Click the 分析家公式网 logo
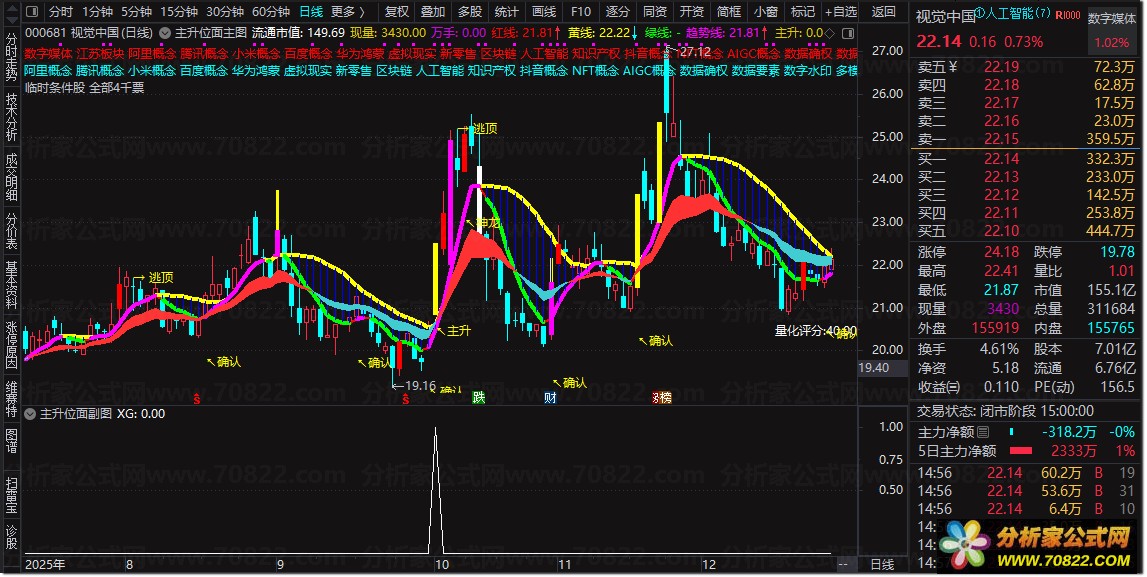 [1035, 546]
